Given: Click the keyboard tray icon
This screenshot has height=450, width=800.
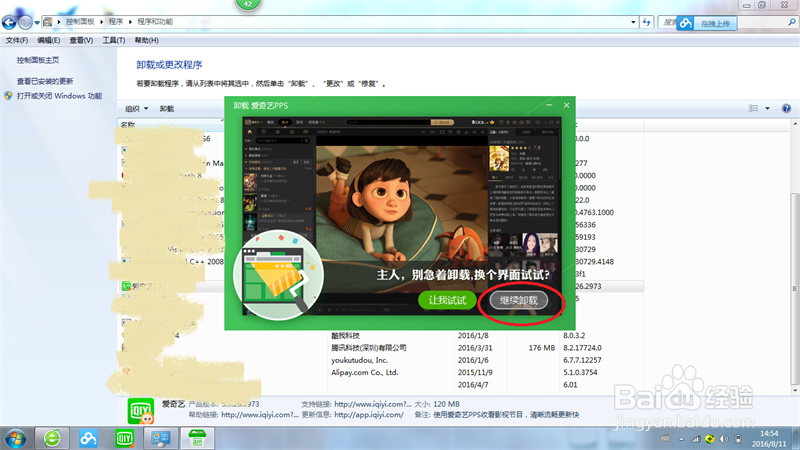Looking at the screenshot, I should (665, 438).
